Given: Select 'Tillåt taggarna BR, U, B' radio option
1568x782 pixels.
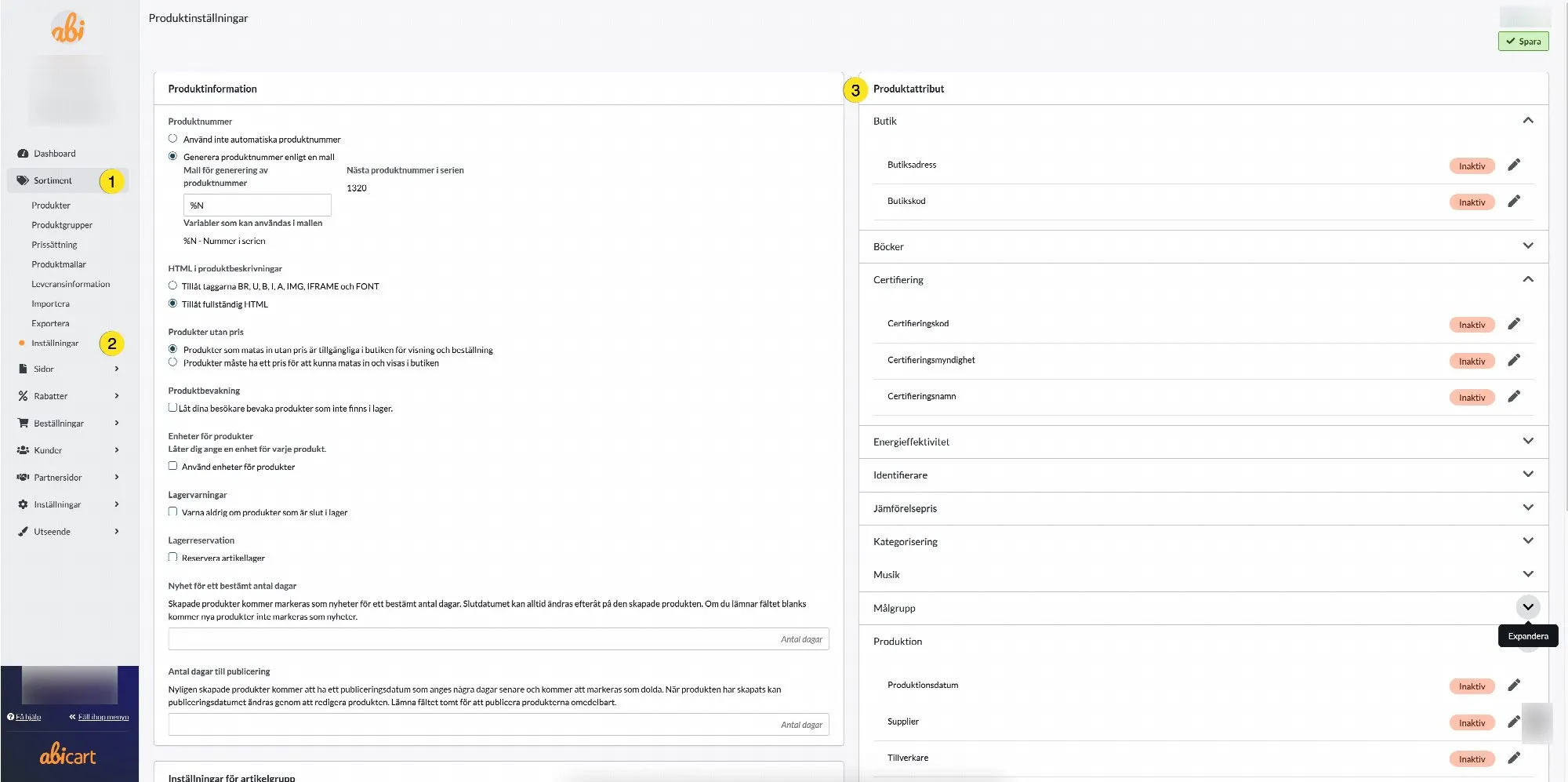Looking at the screenshot, I should coord(172,286).
